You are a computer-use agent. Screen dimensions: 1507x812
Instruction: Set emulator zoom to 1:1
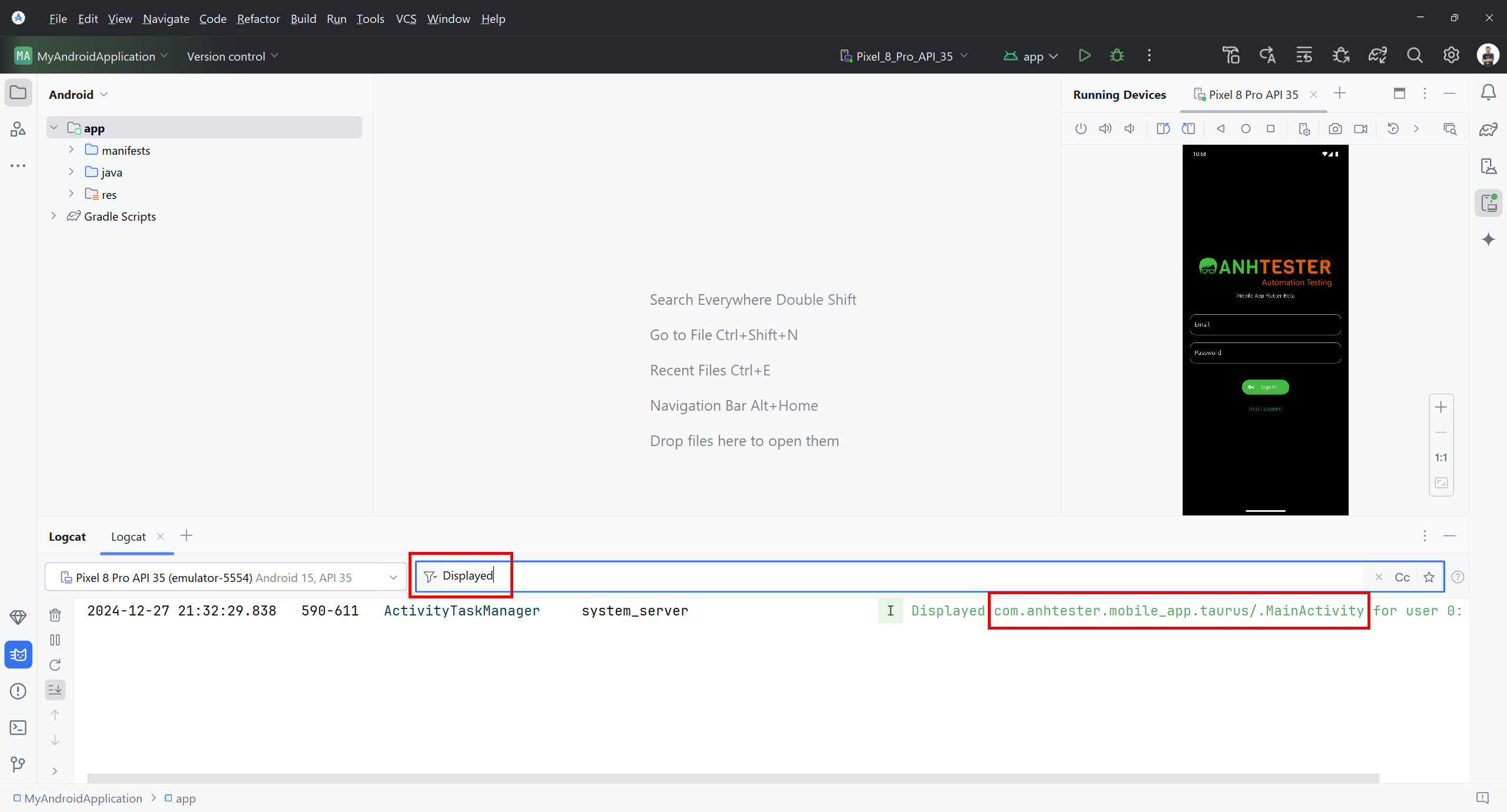1441,458
